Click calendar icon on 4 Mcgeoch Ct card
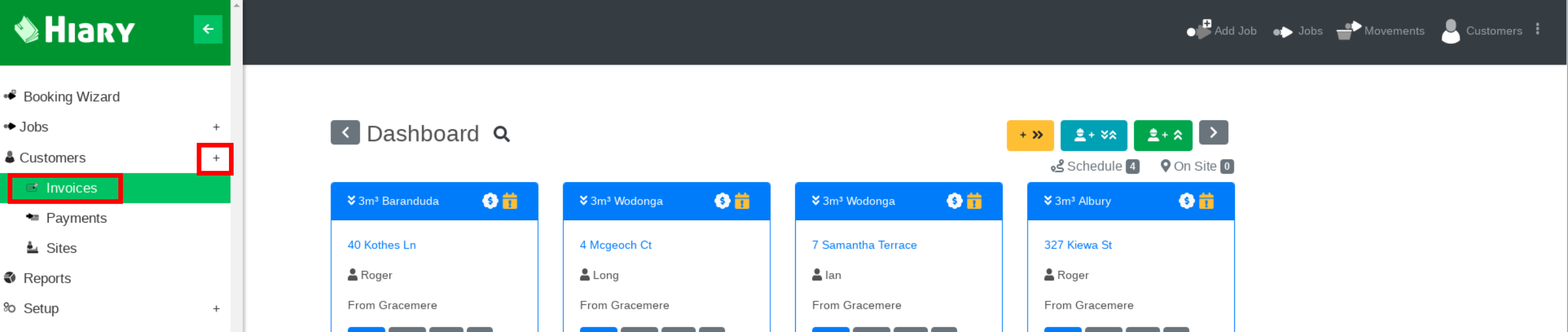Screen dimensions: 1568x332 (x=742, y=201)
